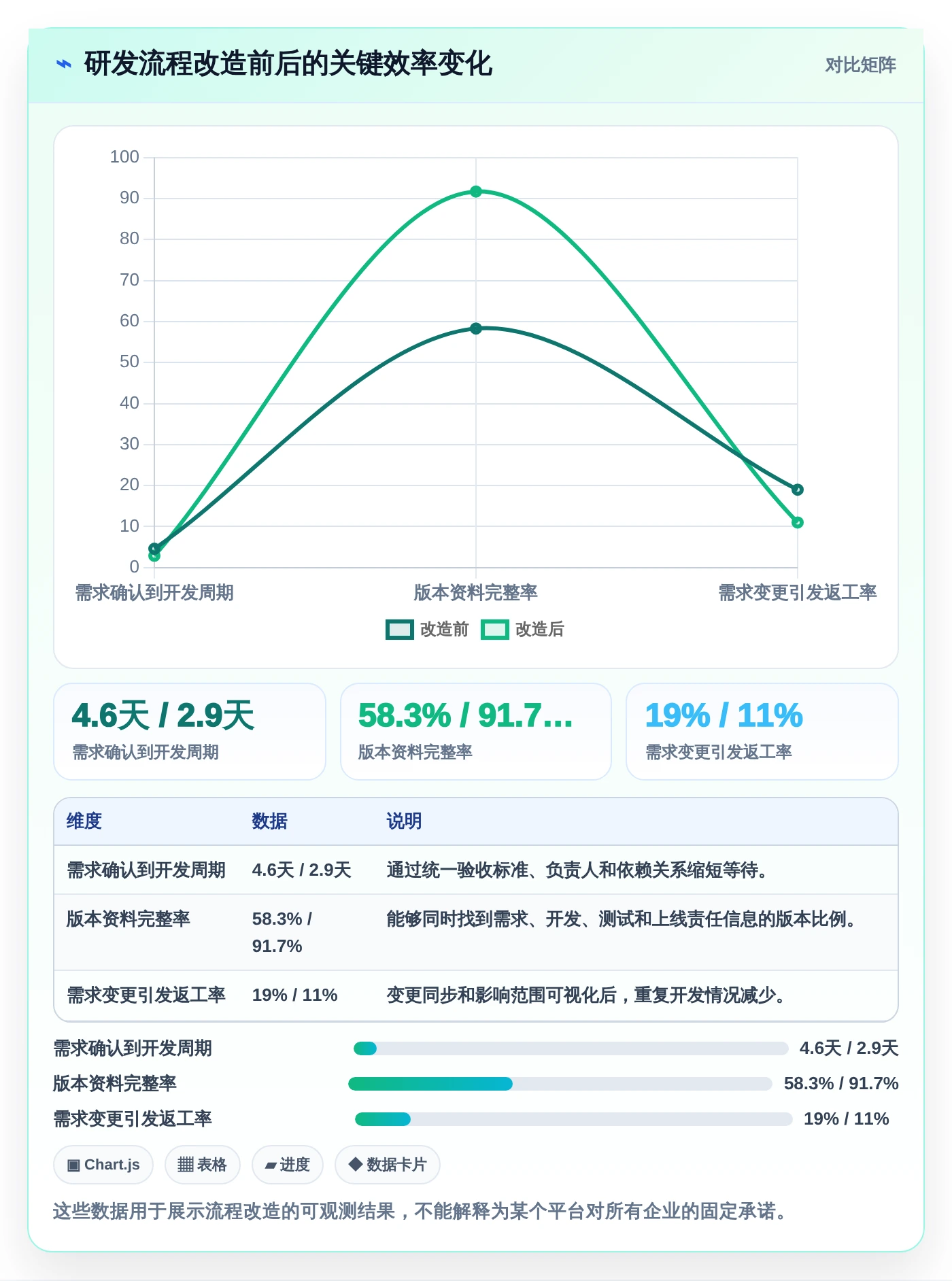The image size is (952, 1281).
Task: Click the 需求确认到开发周期 progress bar
Action: (571, 1048)
